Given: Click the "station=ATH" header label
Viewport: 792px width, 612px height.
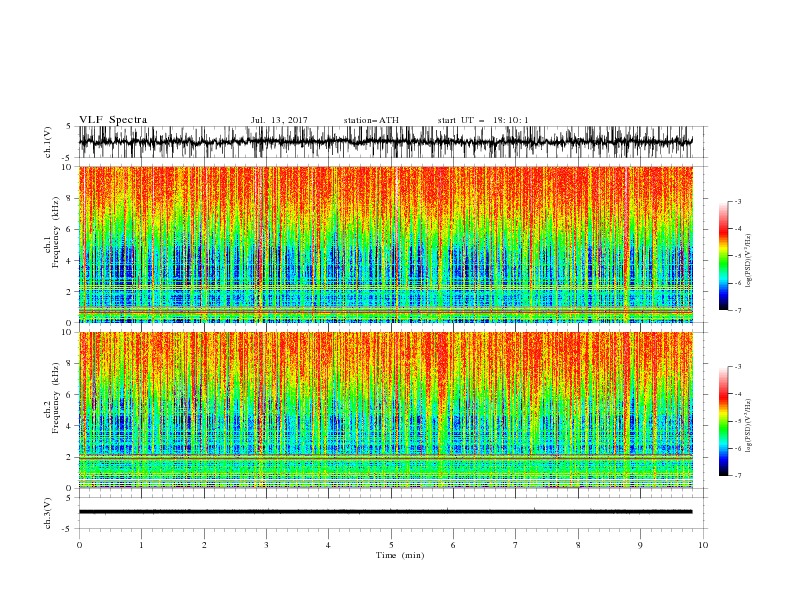Looking at the screenshot, I should [x=371, y=120].
